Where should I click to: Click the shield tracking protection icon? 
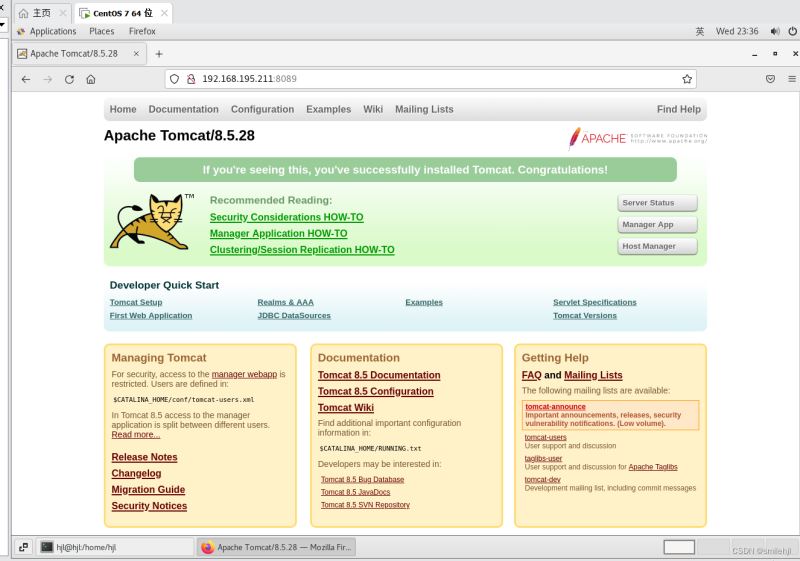click(174, 79)
